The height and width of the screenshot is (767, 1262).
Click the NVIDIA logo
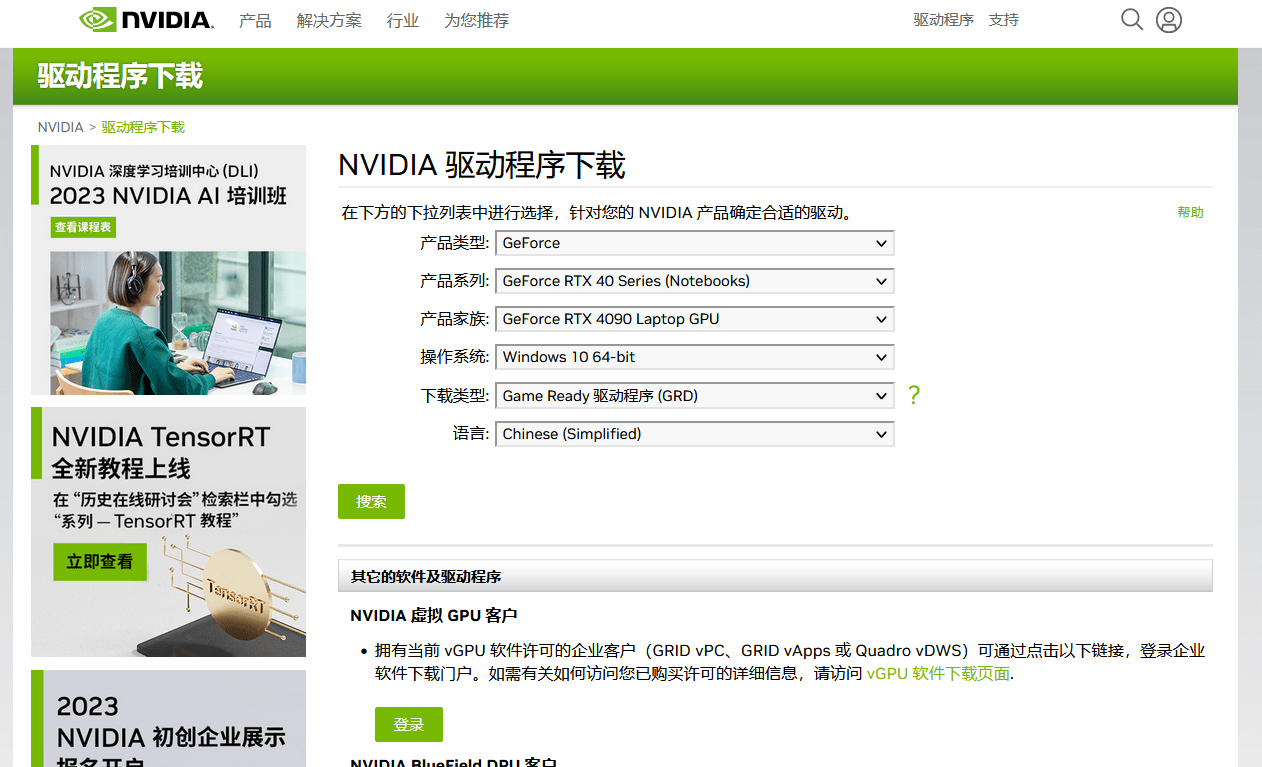pyautogui.click(x=146, y=20)
